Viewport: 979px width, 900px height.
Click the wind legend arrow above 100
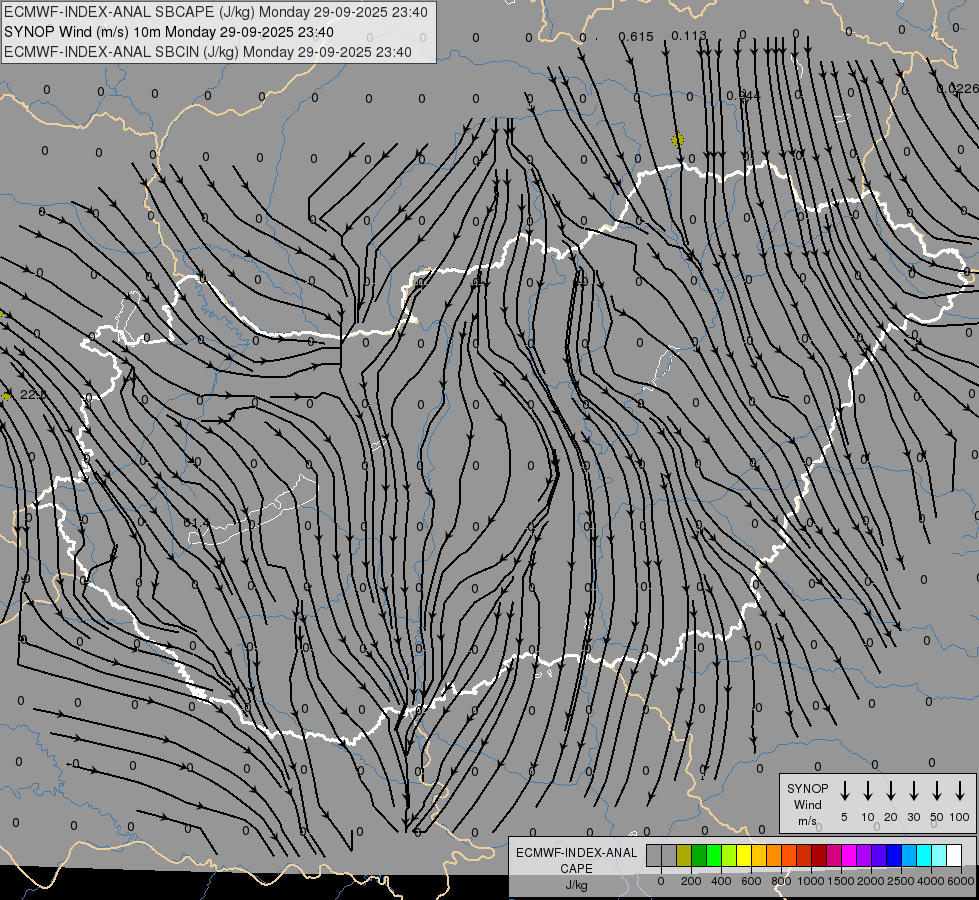[960, 791]
